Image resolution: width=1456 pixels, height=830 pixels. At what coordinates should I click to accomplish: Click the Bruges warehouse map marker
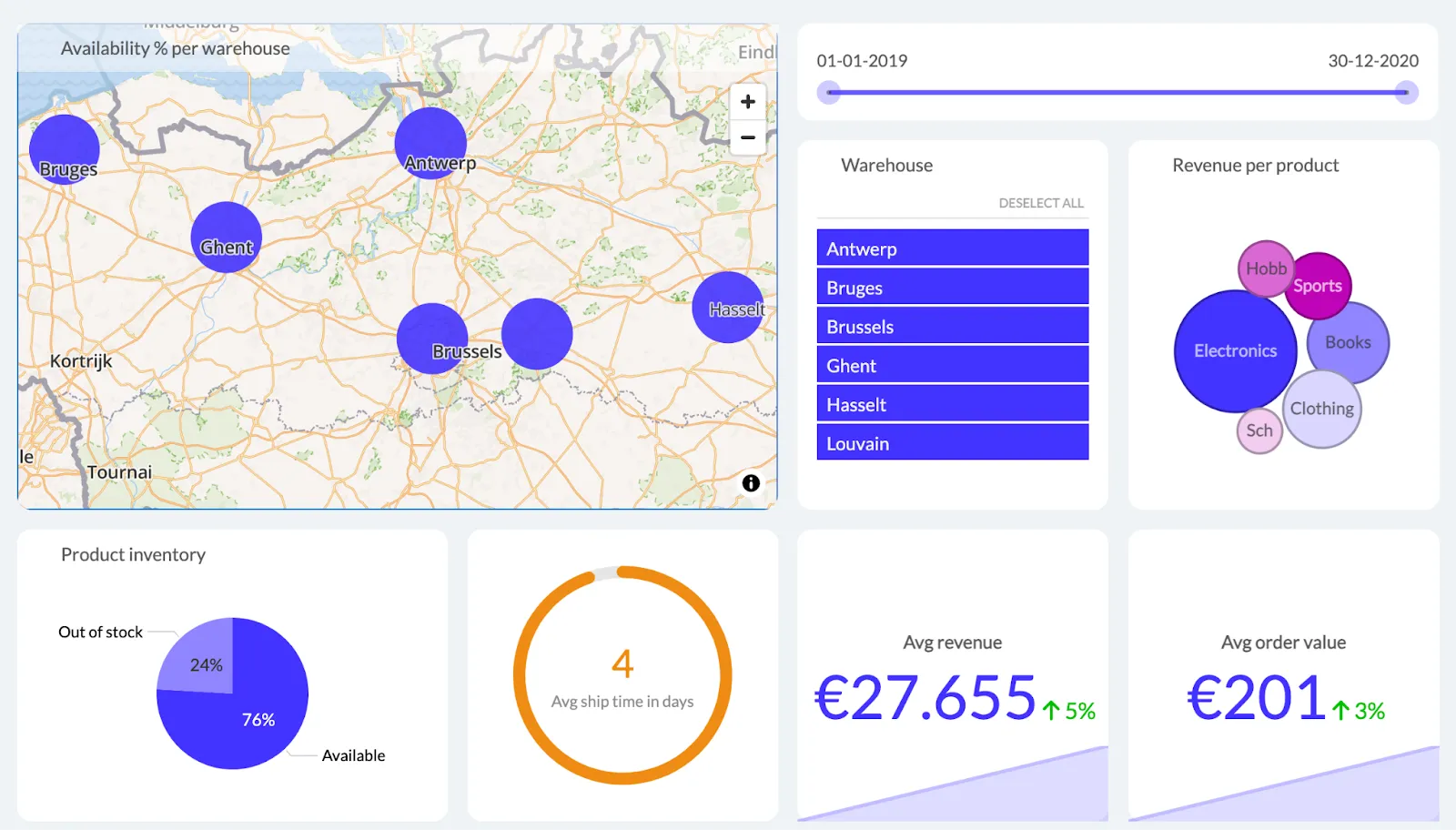65,149
